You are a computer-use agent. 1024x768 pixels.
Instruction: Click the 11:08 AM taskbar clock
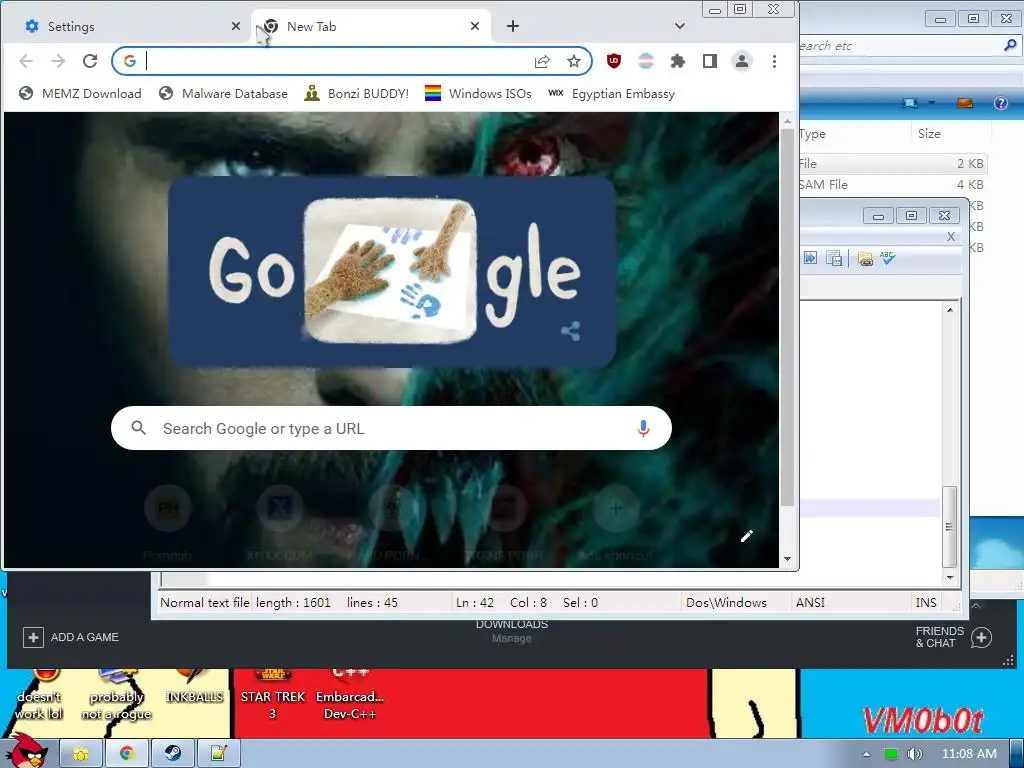tap(969, 754)
